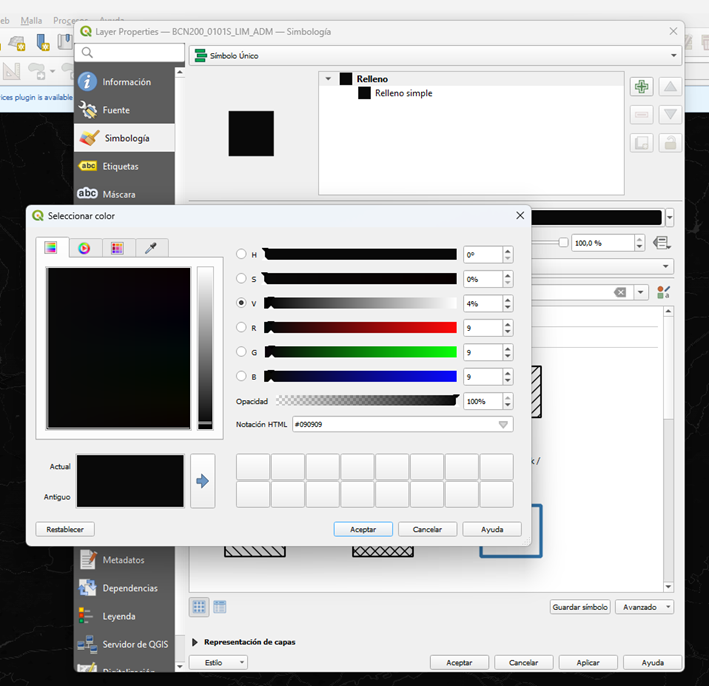Open the Metadatos section
This screenshot has width=709, height=686.
point(124,560)
